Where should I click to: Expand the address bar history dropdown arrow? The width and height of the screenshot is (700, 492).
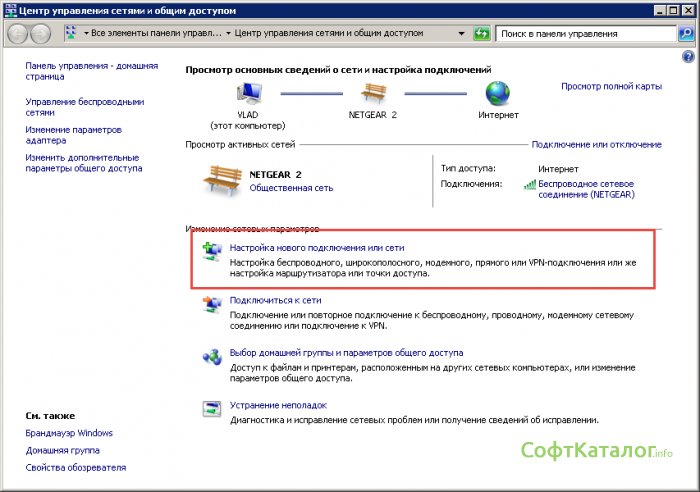461,33
